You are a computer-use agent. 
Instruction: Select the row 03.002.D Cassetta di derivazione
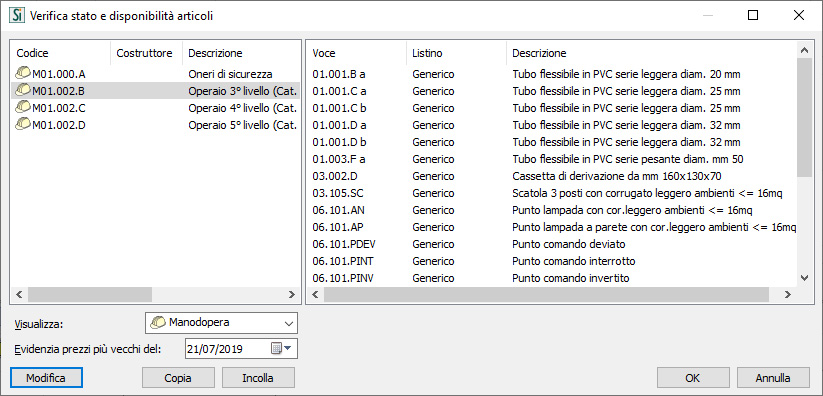pos(551,176)
